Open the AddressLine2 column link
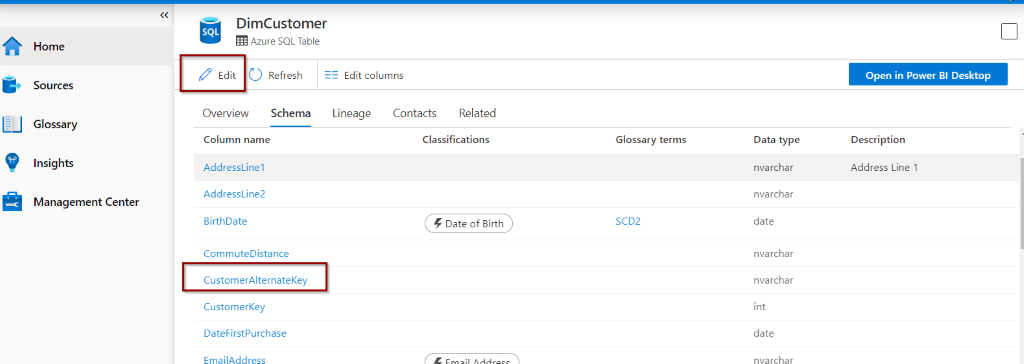This screenshot has width=1024, height=364. [x=234, y=194]
